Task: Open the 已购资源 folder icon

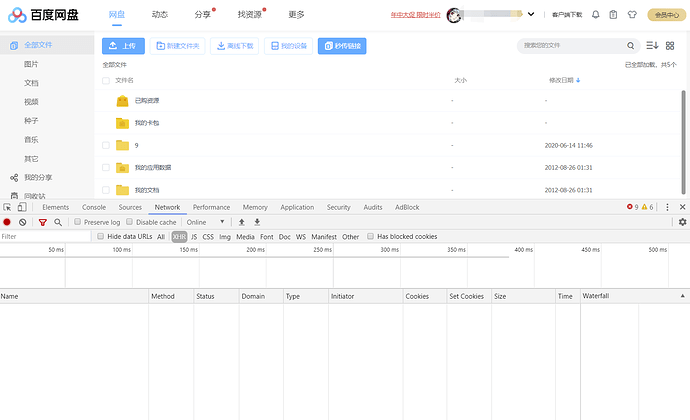Action: click(122, 101)
